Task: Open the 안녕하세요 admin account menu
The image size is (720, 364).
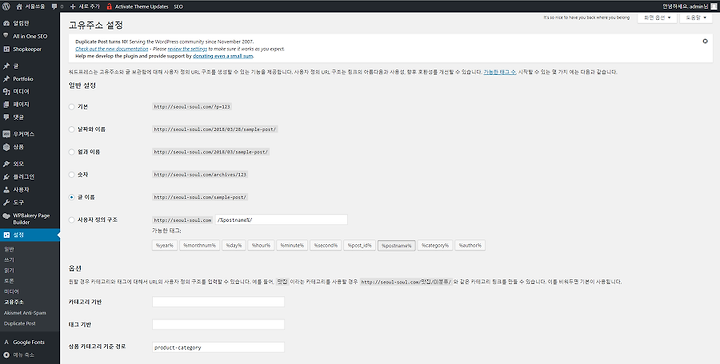Action: pyautogui.click(x=691, y=6)
